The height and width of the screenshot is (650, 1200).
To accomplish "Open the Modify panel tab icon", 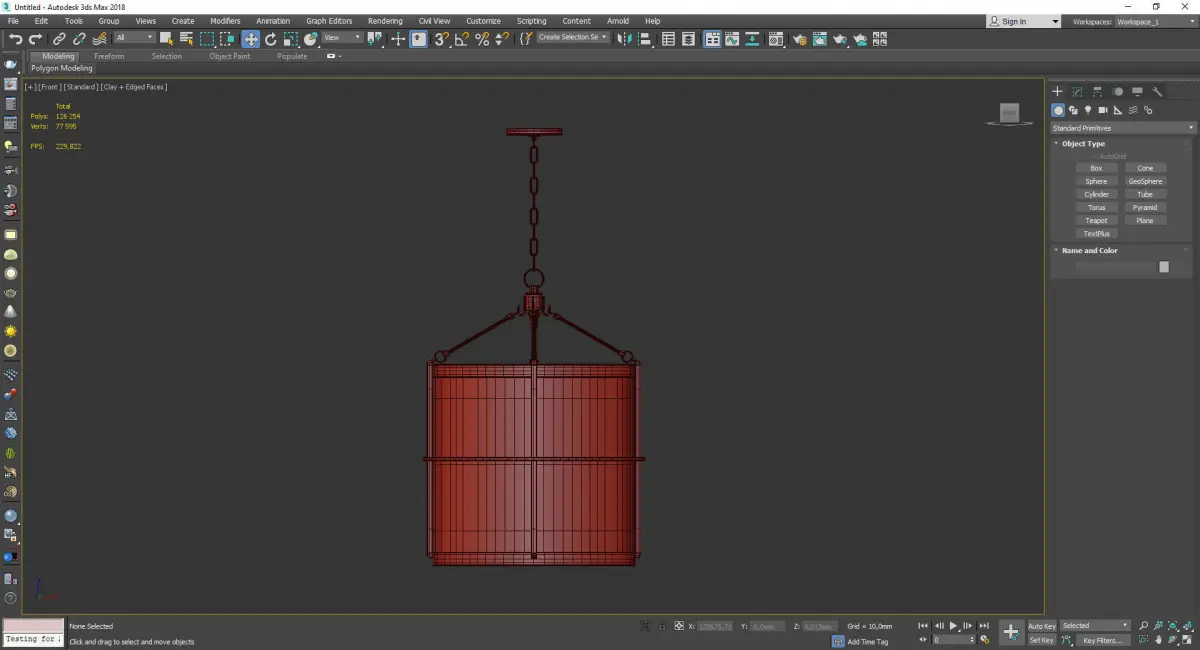I will point(1077,91).
